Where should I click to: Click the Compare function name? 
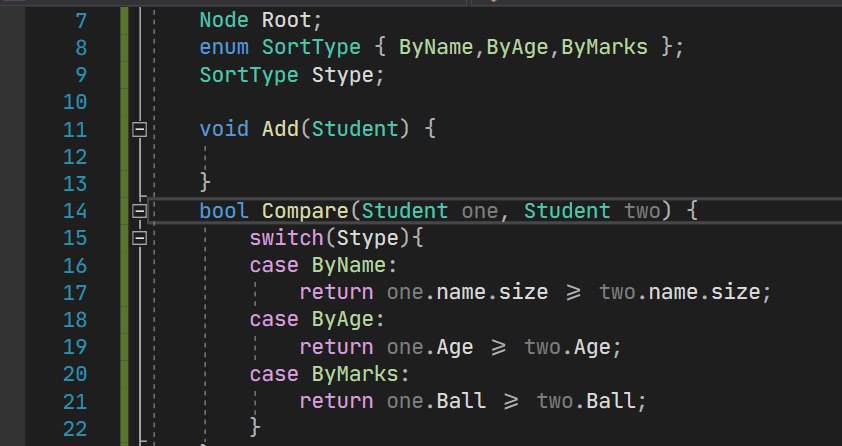(x=305, y=210)
